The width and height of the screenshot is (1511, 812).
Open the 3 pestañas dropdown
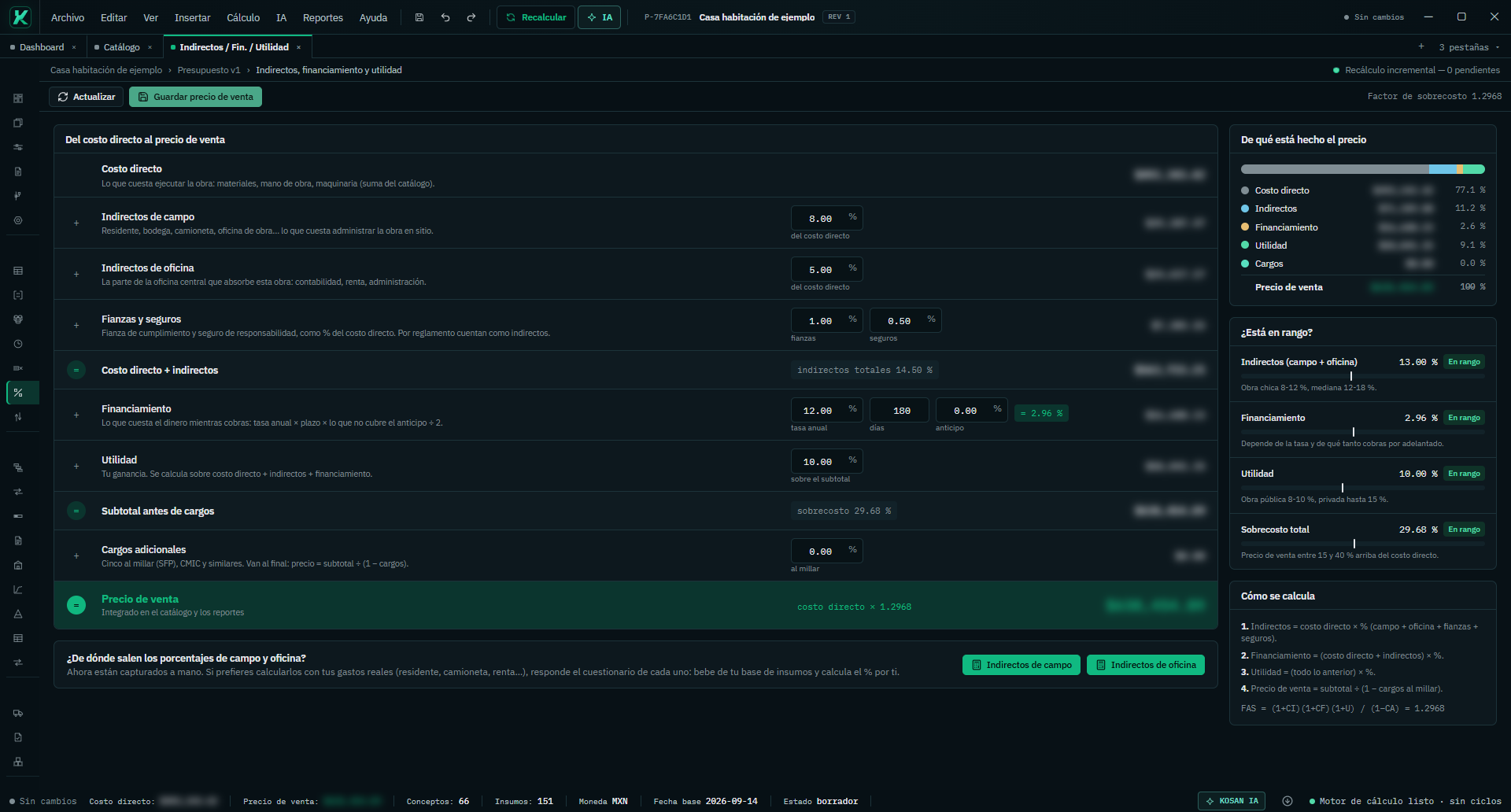(x=1469, y=47)
